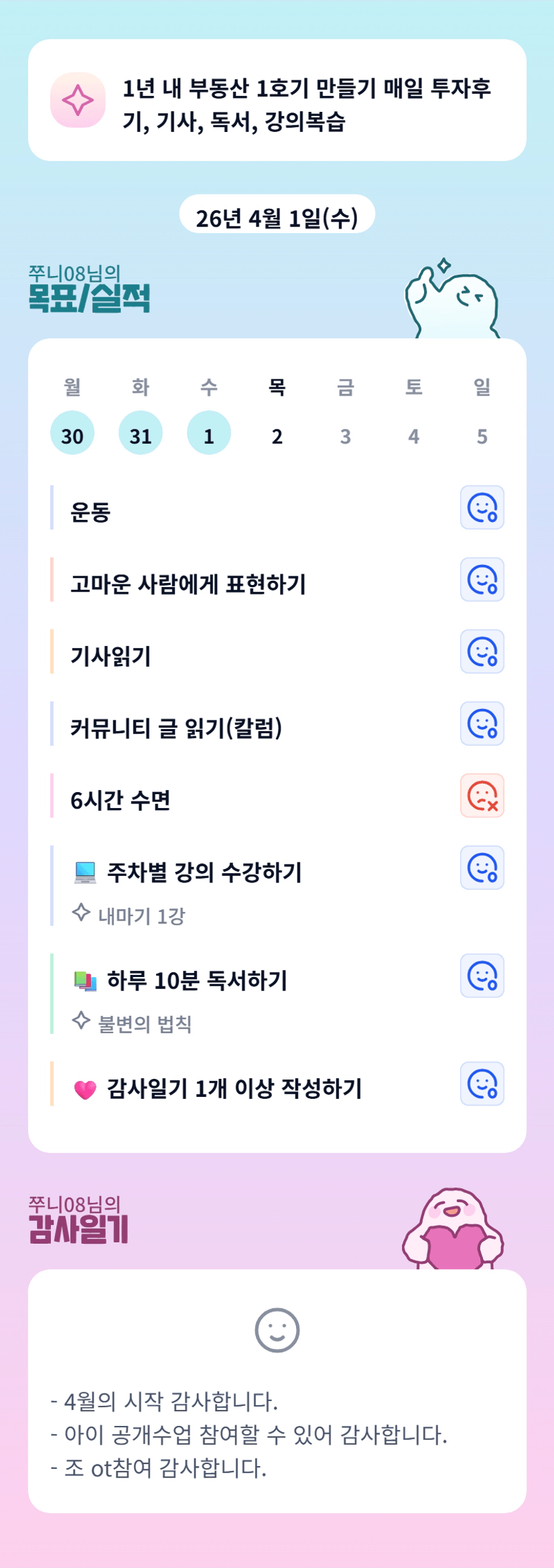
Task: Open the 내마기 1강 sub-detail
Action: click(141, 916)
